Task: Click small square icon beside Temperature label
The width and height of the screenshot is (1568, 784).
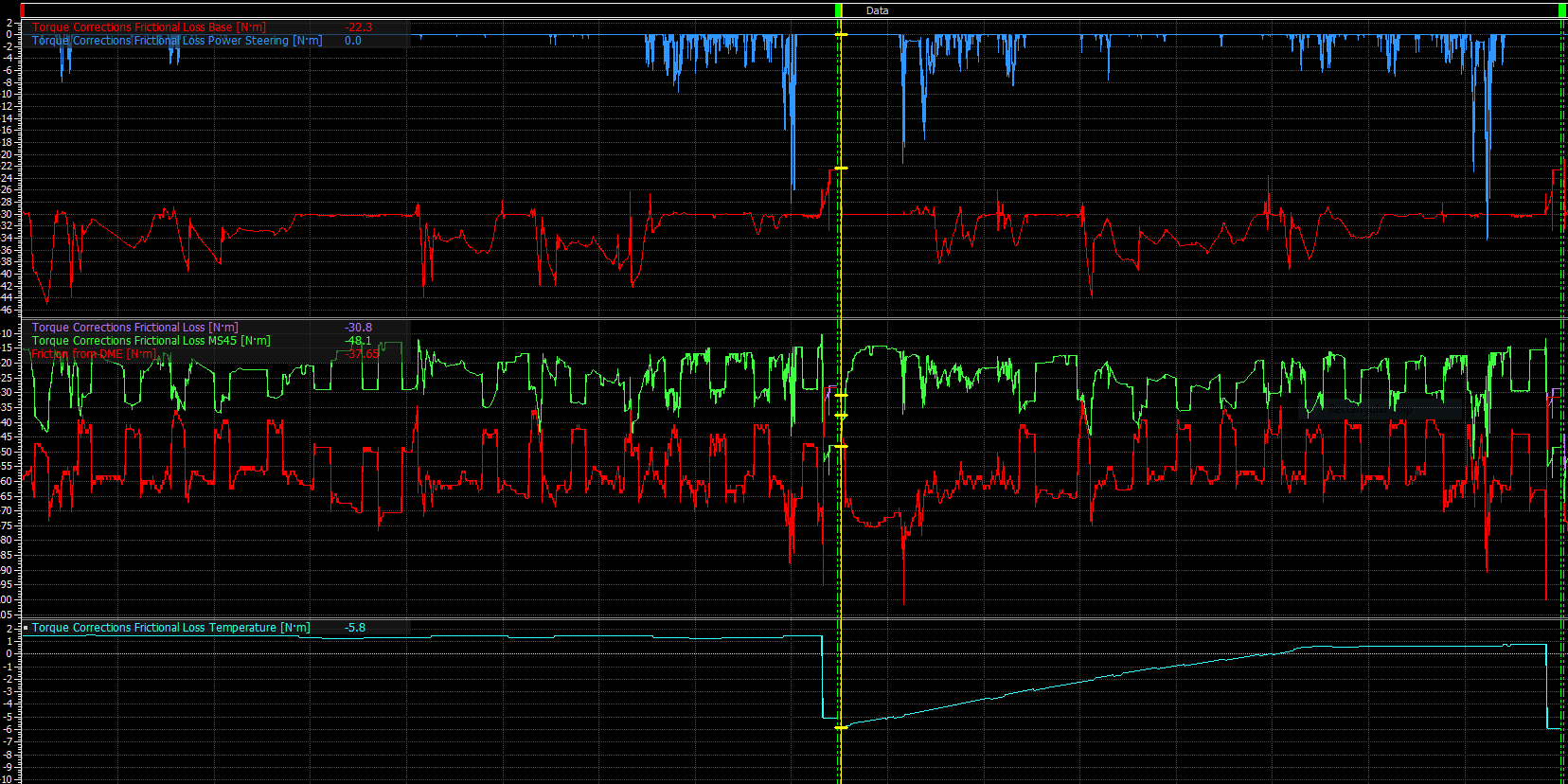Action: coord(26,628)
